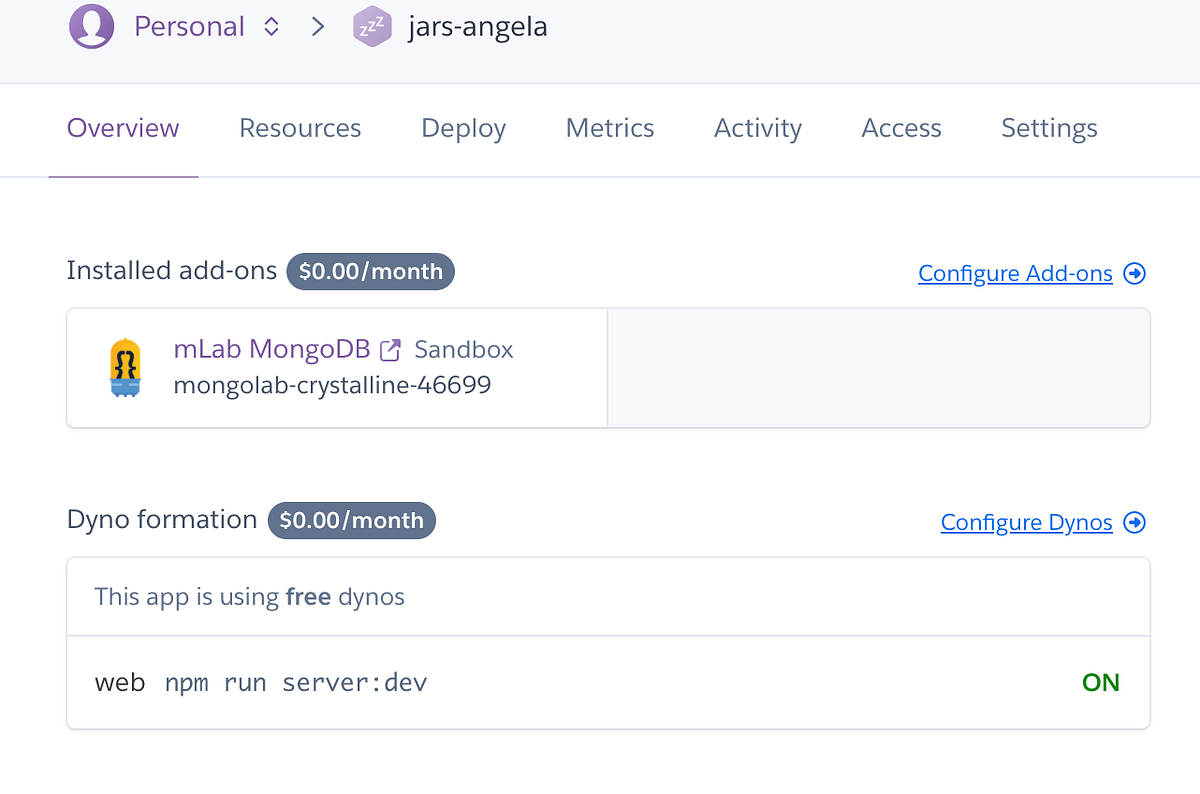Open the mLab MongoDB add-on link
The image size is (1200, 794).
tap(271, 349)
